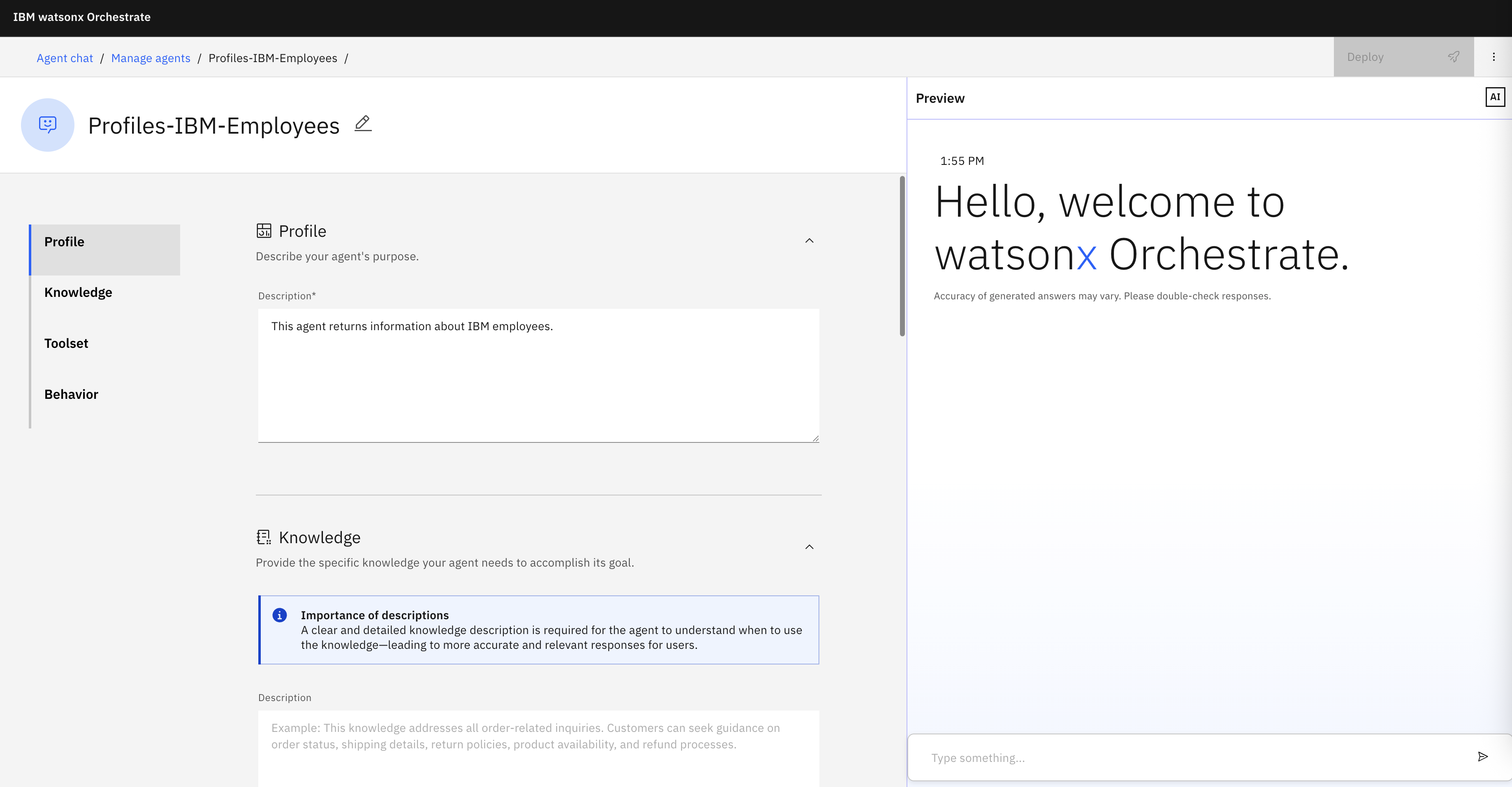Click the 'Accuracy of generated answers' disclaimer
This screenshot has width=1512, height=787.
pyautogui.click(x=1102, y=296)
